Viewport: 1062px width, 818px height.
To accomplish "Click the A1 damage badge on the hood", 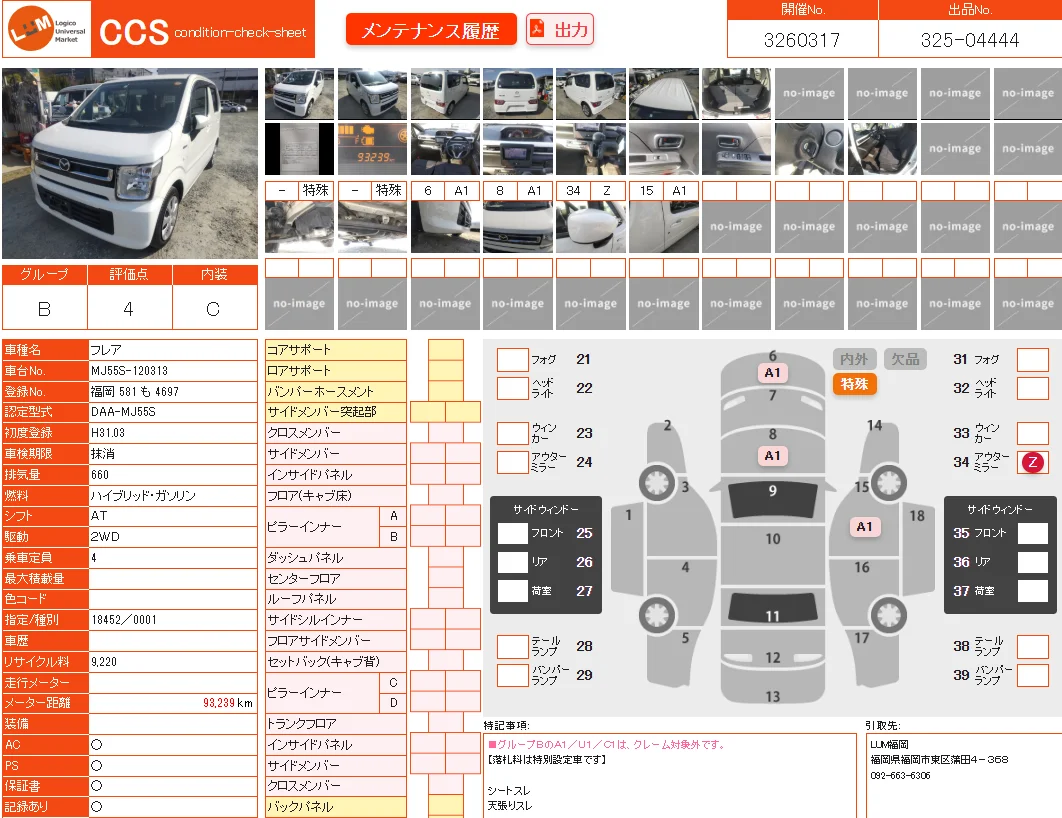I will click(x=772, y=456).
